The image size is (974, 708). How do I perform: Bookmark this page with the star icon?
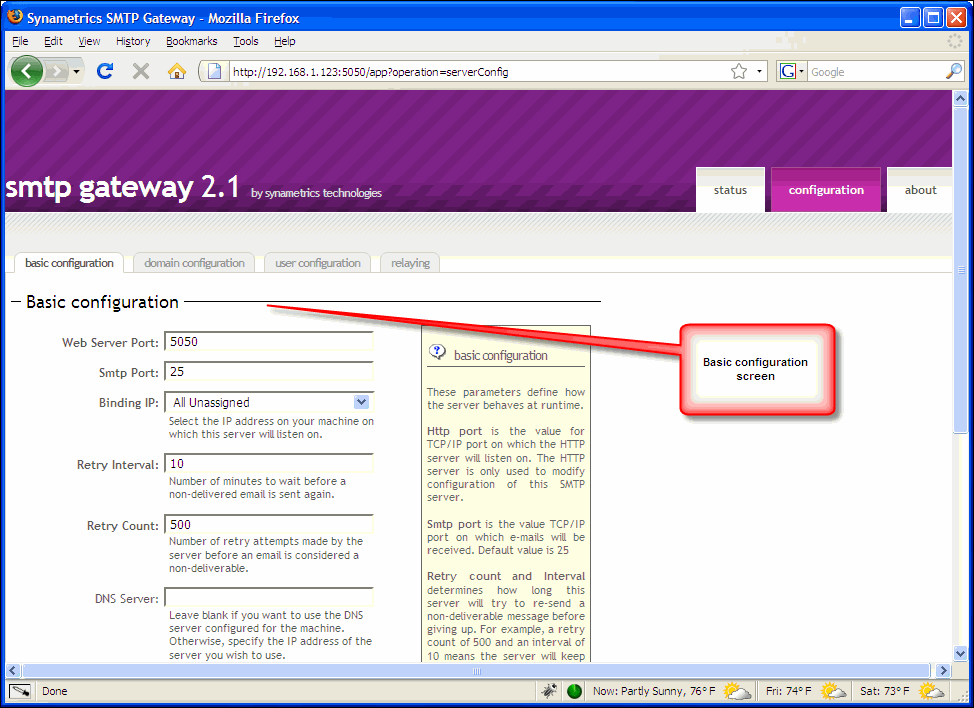pos(739,71)
